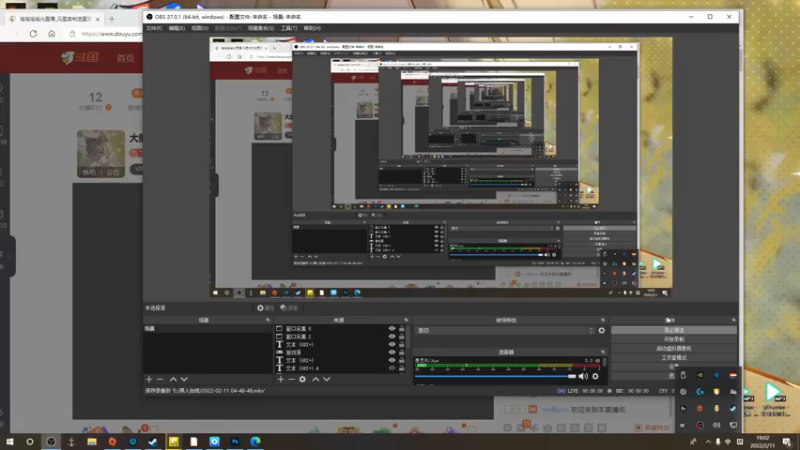Toggle lock of 窗口采集 2 source
The width and height of the screenshot is (800, 450).
[x=402, y=337]
